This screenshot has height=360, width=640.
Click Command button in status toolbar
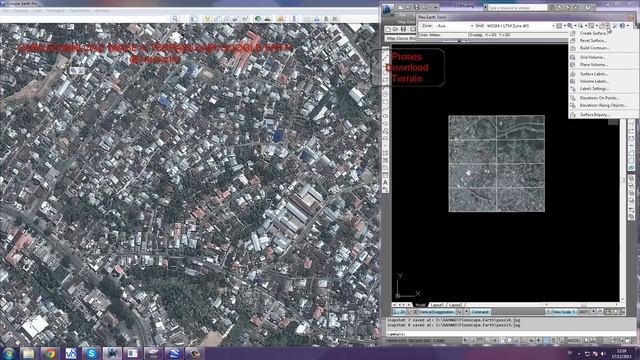(x=480, y=312)
